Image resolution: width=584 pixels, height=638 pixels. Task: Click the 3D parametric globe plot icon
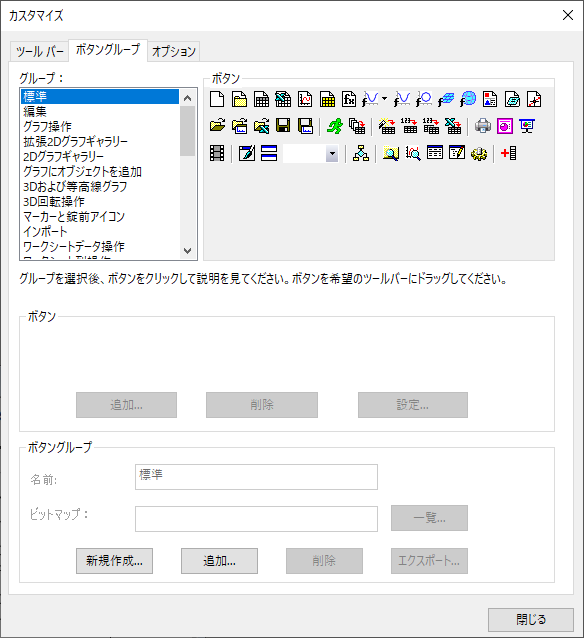coord(468,99)
